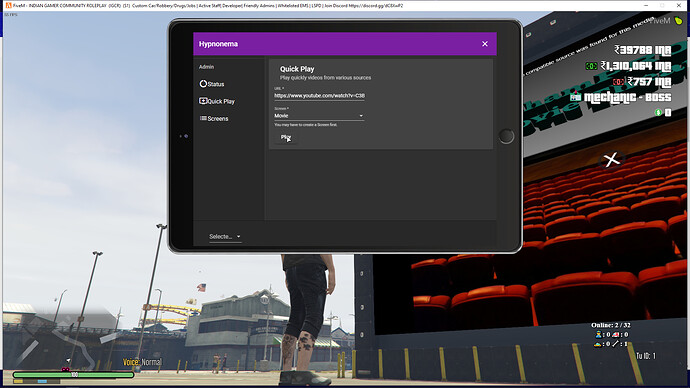Click the green health bar
Viewport: 690px width, 388px height.
(73, 375)
